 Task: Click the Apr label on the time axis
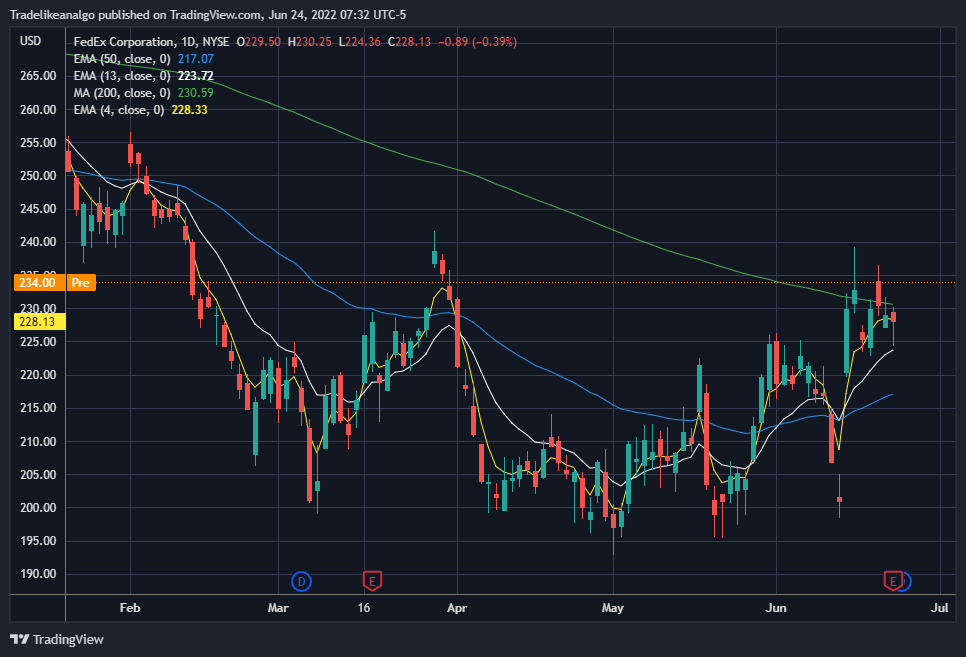457,608
